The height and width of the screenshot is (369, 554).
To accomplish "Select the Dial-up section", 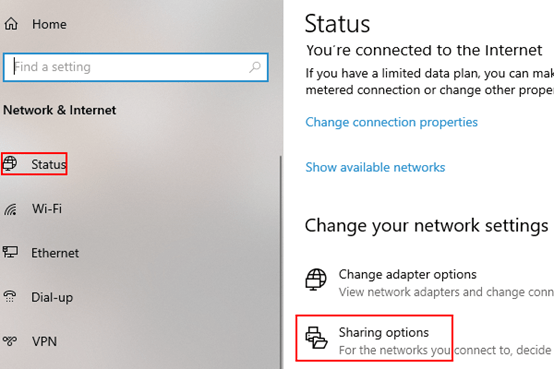I will (52, 298).
